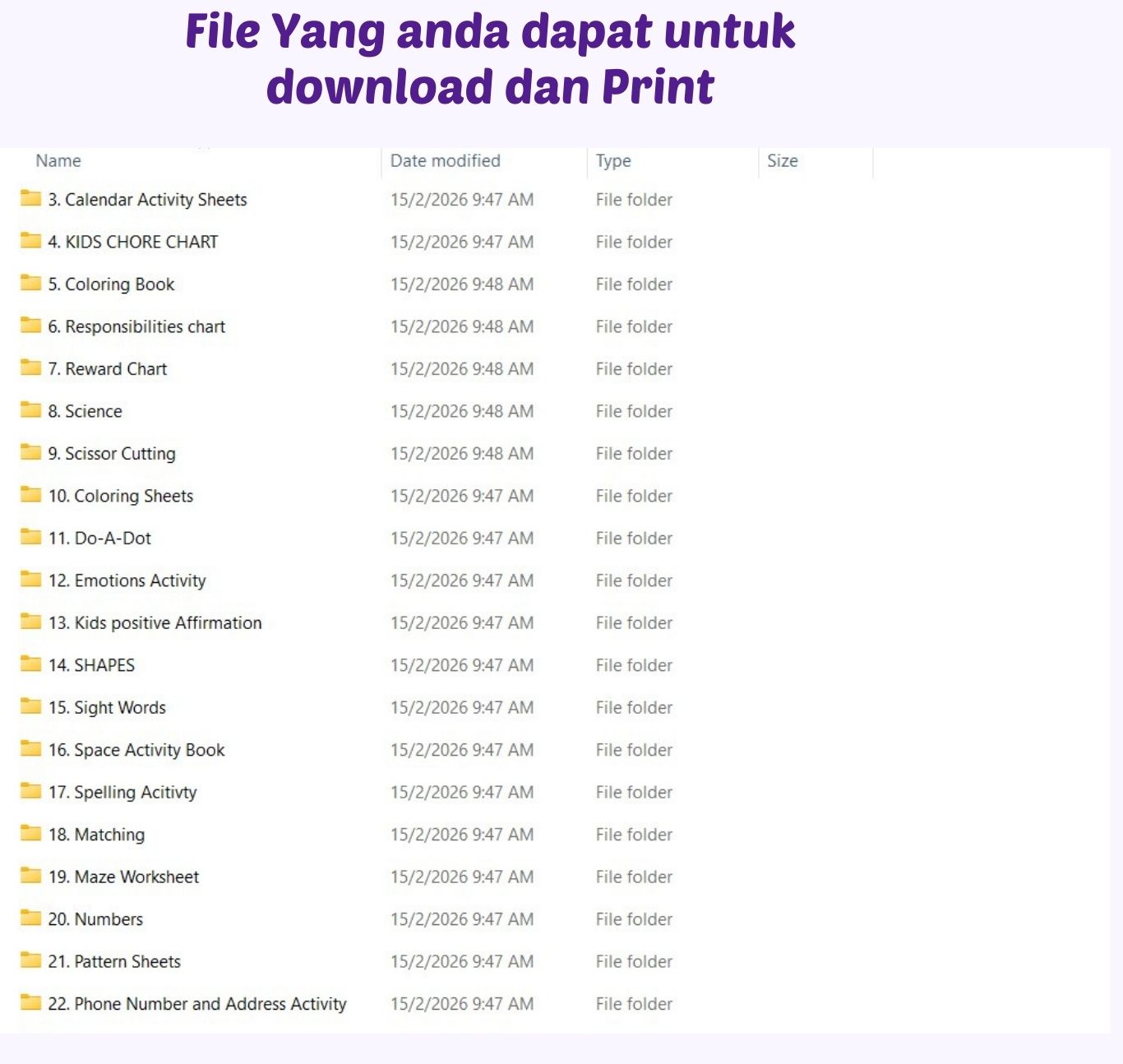Select '11. Do-A-Dot' folder name
This screenshot has width=1123, height=1064.
click(100, 538)
